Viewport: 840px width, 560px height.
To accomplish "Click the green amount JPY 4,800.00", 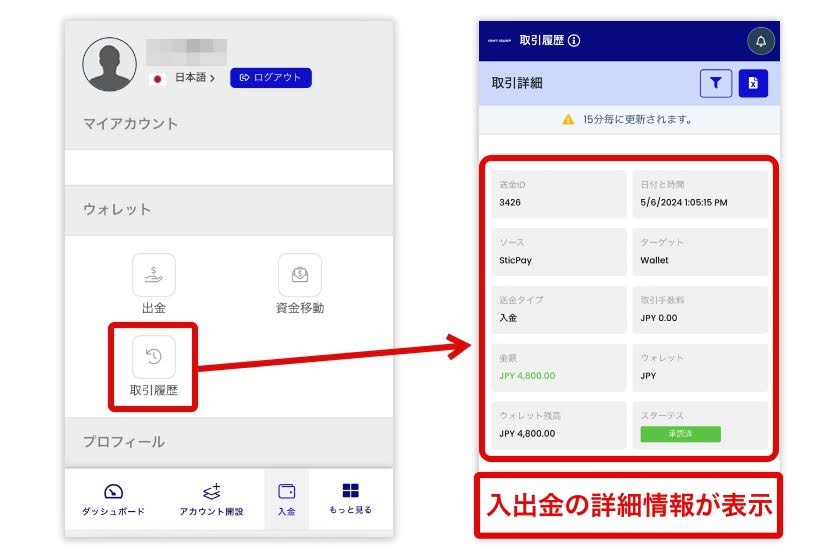I will click(527, 376).
